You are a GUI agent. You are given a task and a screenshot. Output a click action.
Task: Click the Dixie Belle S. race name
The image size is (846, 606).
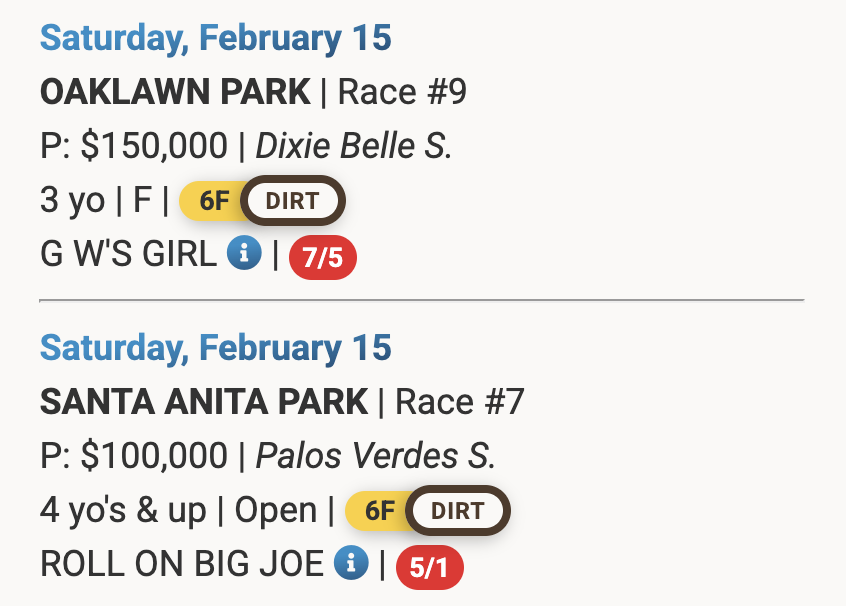click(354, 146)
